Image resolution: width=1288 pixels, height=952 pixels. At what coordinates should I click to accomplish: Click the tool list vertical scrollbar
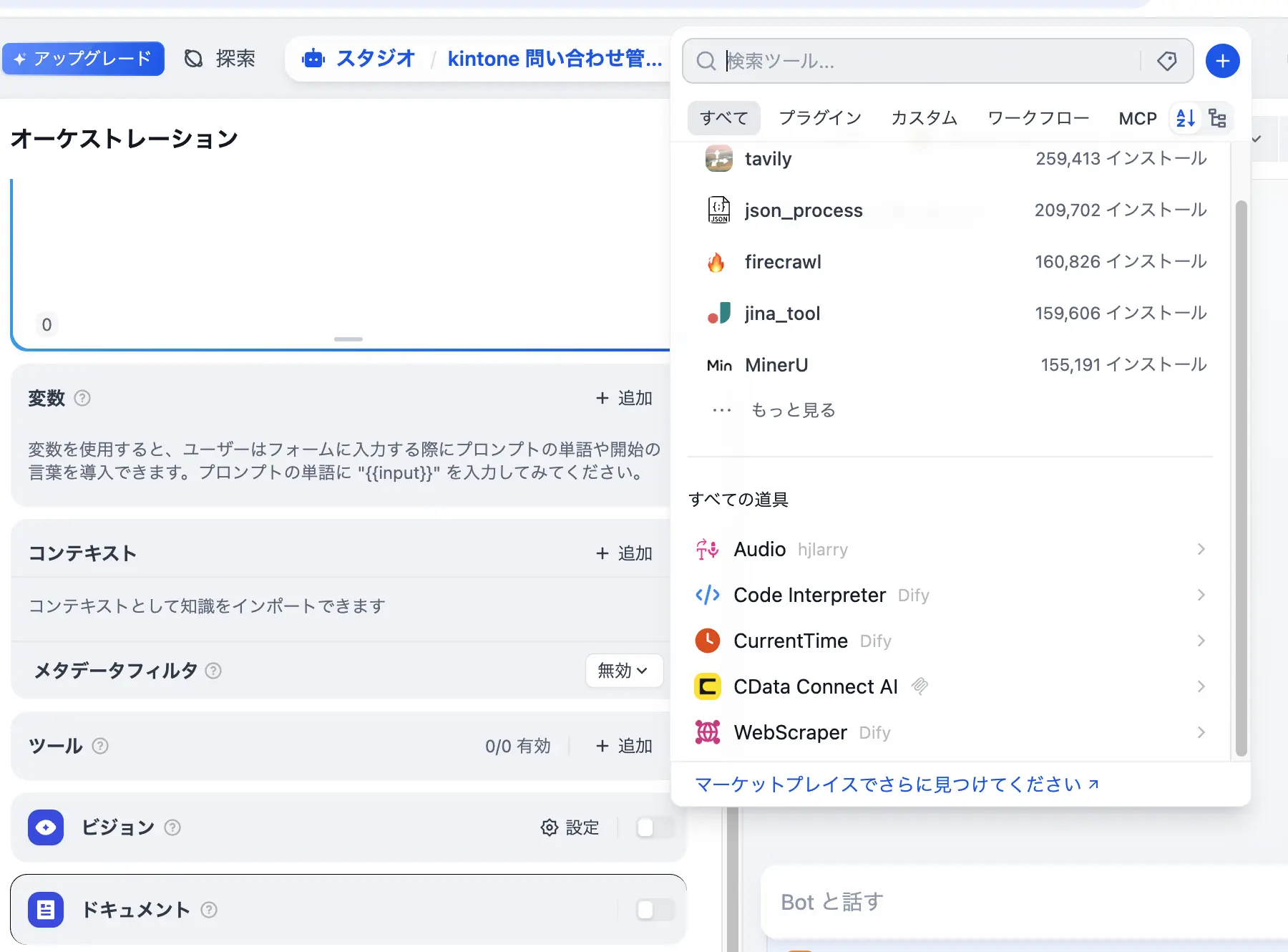click(1241, 478)
